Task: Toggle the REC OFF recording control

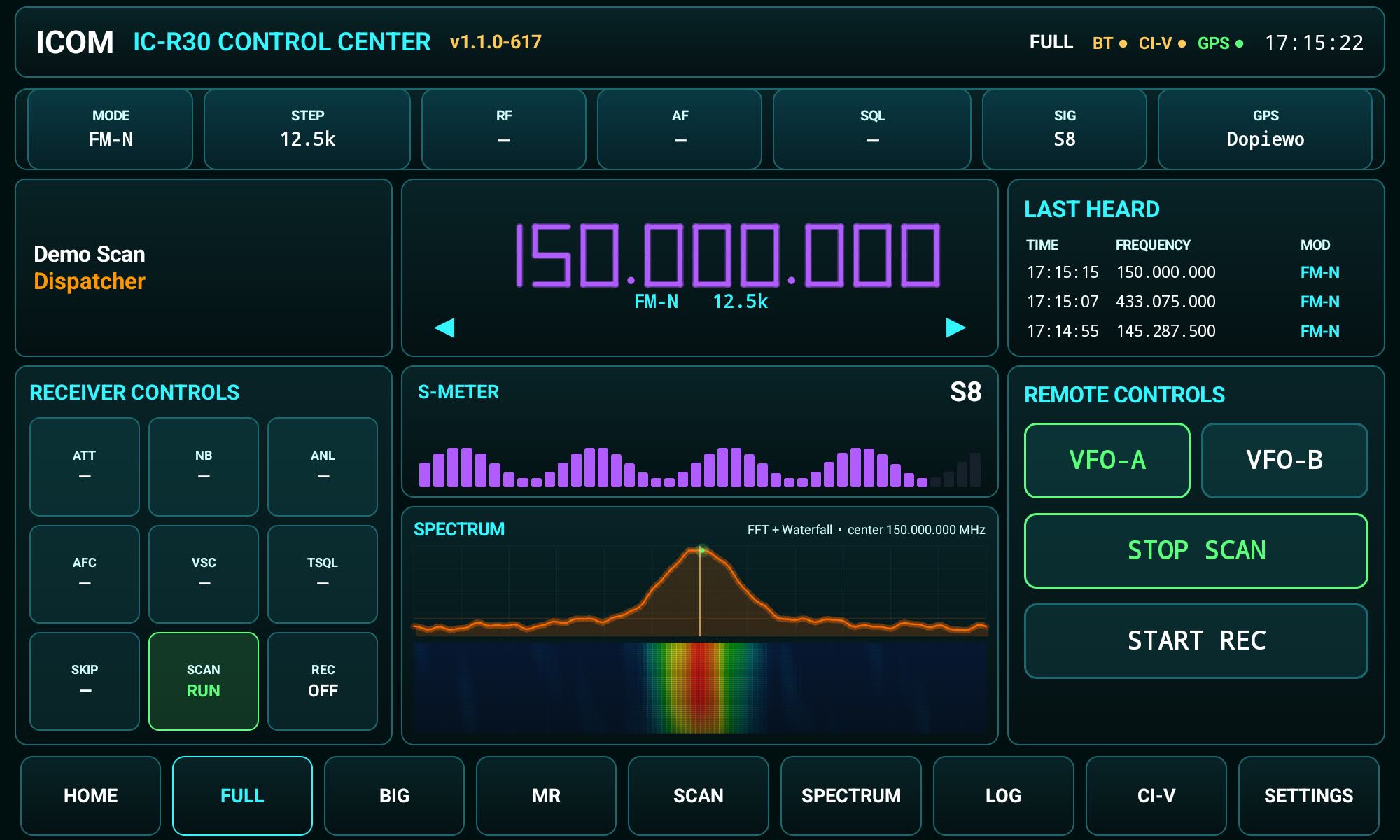Action: 323,681
